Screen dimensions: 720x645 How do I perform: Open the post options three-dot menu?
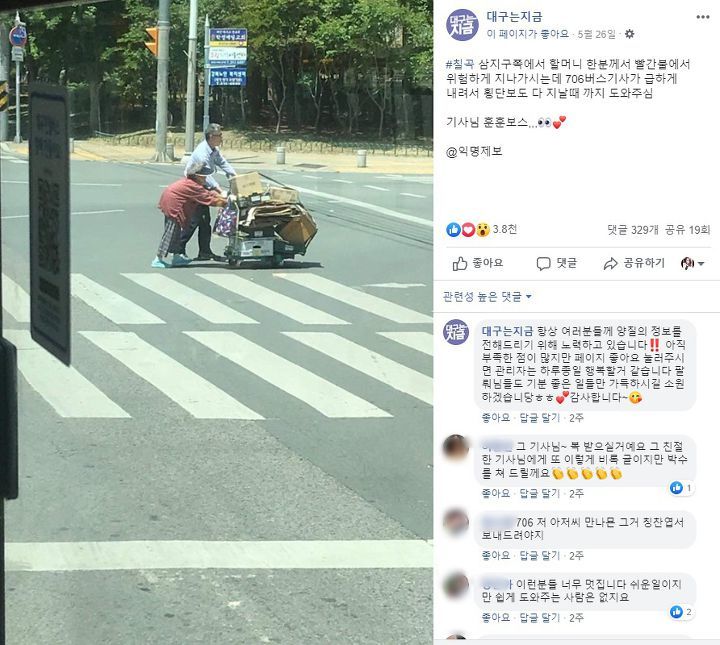tap(703, 17)
